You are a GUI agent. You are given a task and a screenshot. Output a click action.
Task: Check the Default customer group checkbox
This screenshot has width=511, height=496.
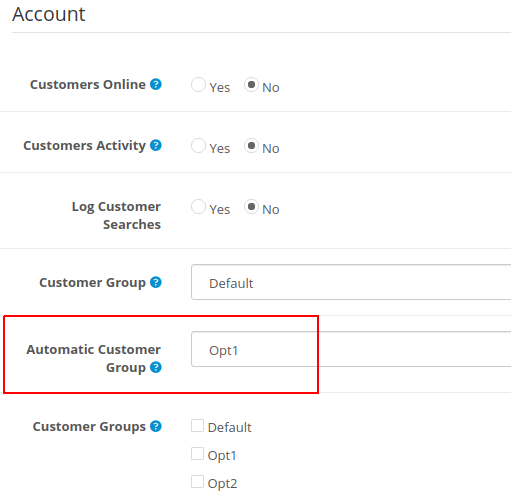(197, 426)
